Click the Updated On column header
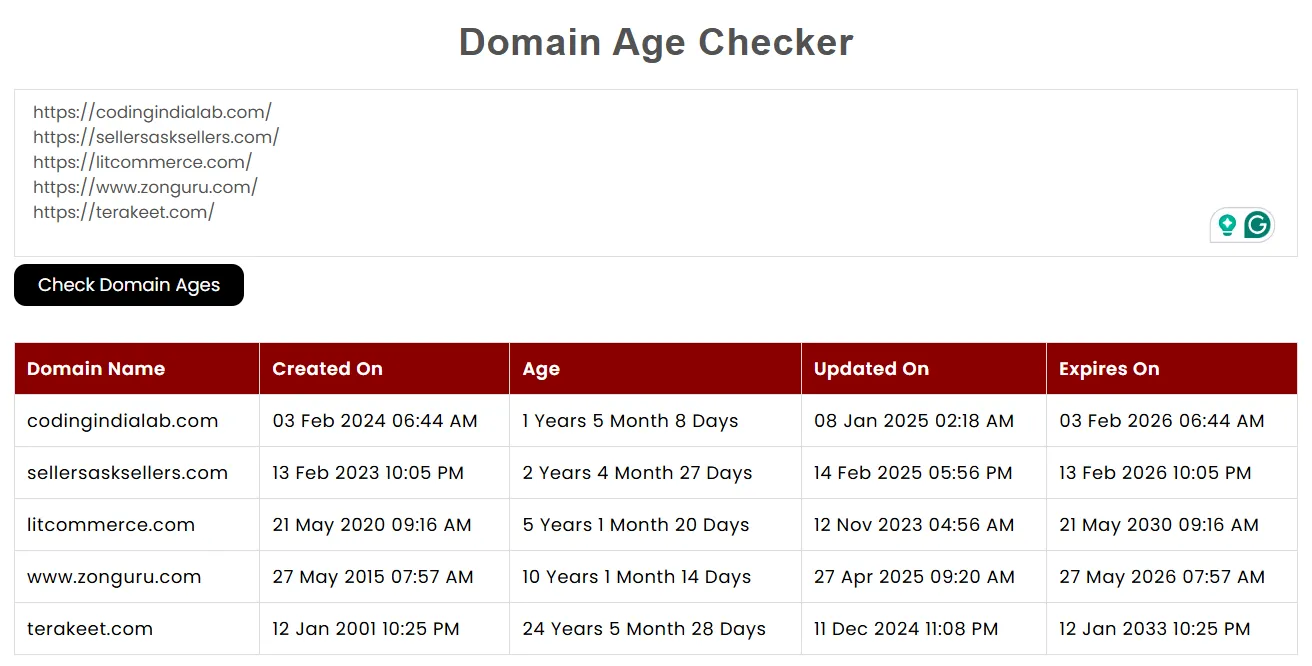The width and height of the screenshot is (1312, 666). 870,368
